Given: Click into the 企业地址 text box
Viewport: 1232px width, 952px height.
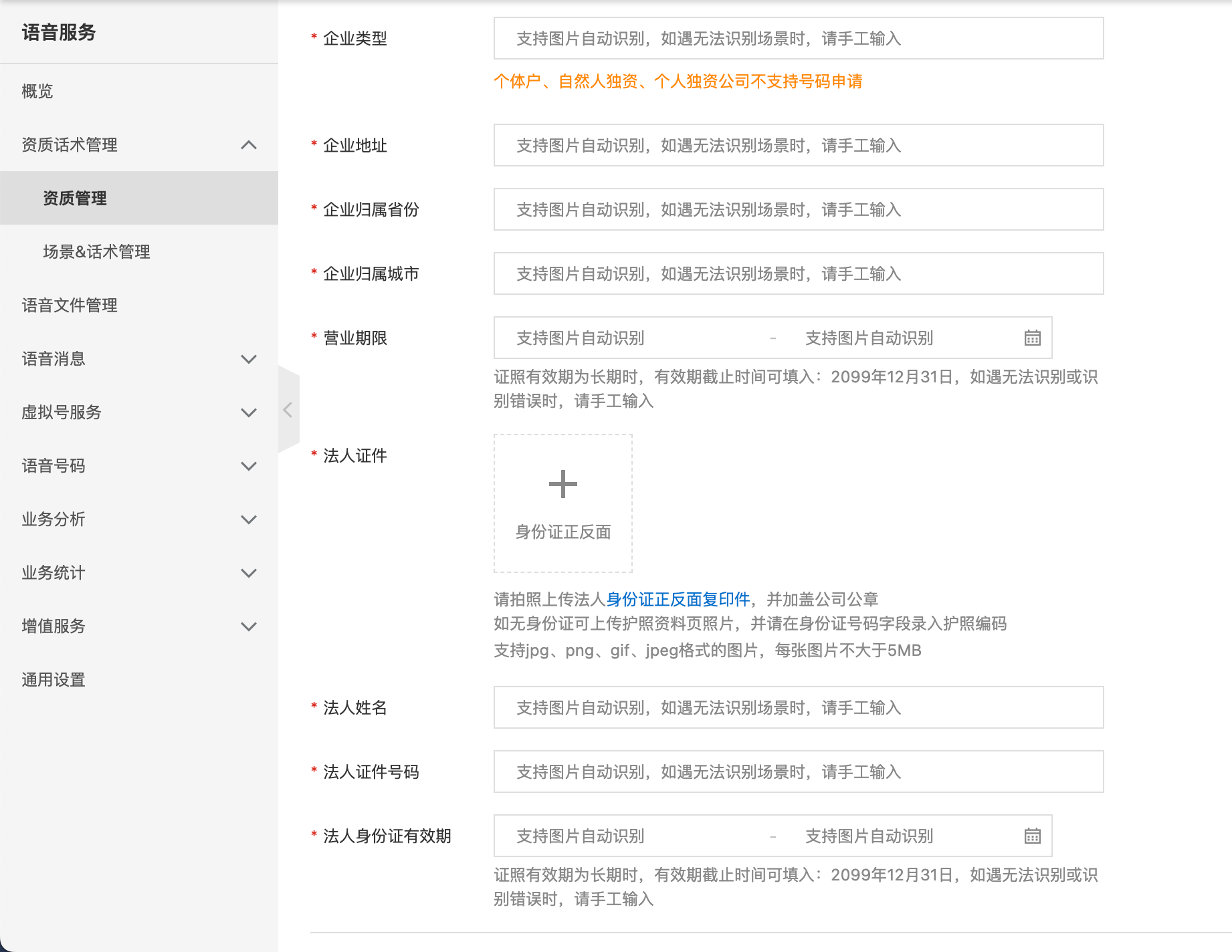Looking at the screenshot, I should [798, 146].
